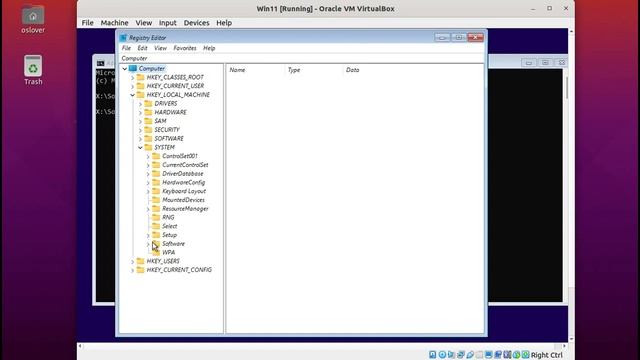Screen dimensions: 640x360
Task: Select the DRIVERS folder icon
Action: [x=148, y=103]
